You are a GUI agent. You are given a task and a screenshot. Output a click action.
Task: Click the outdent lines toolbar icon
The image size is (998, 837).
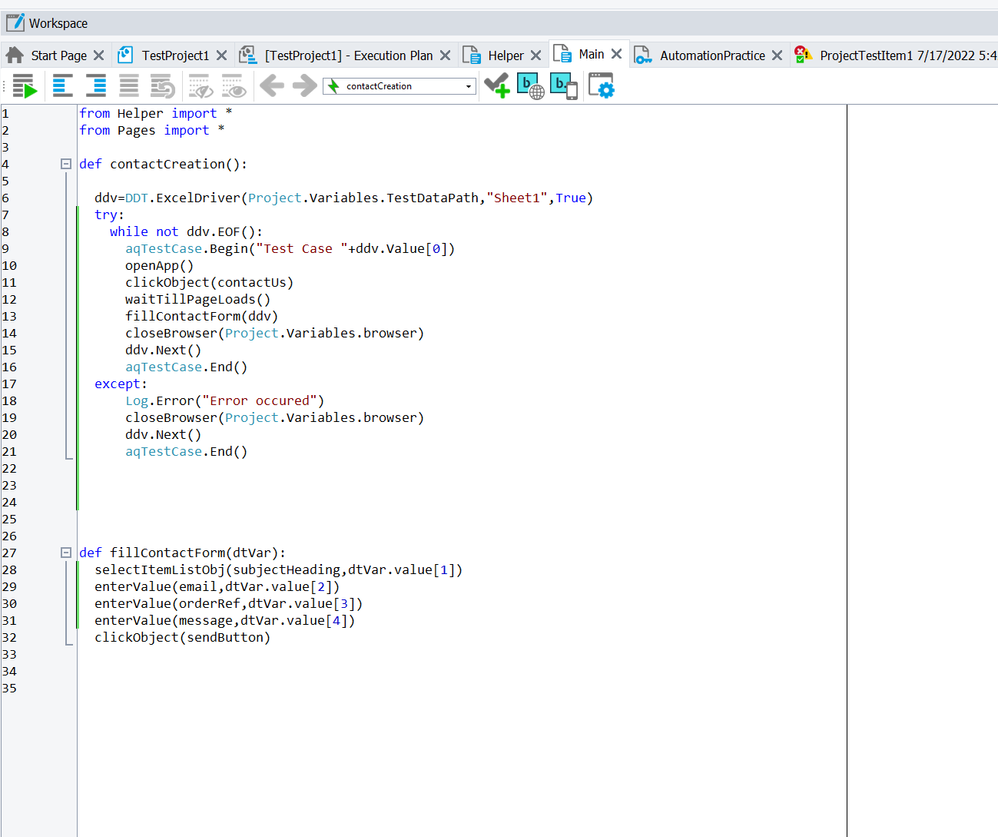coord(63,87)
